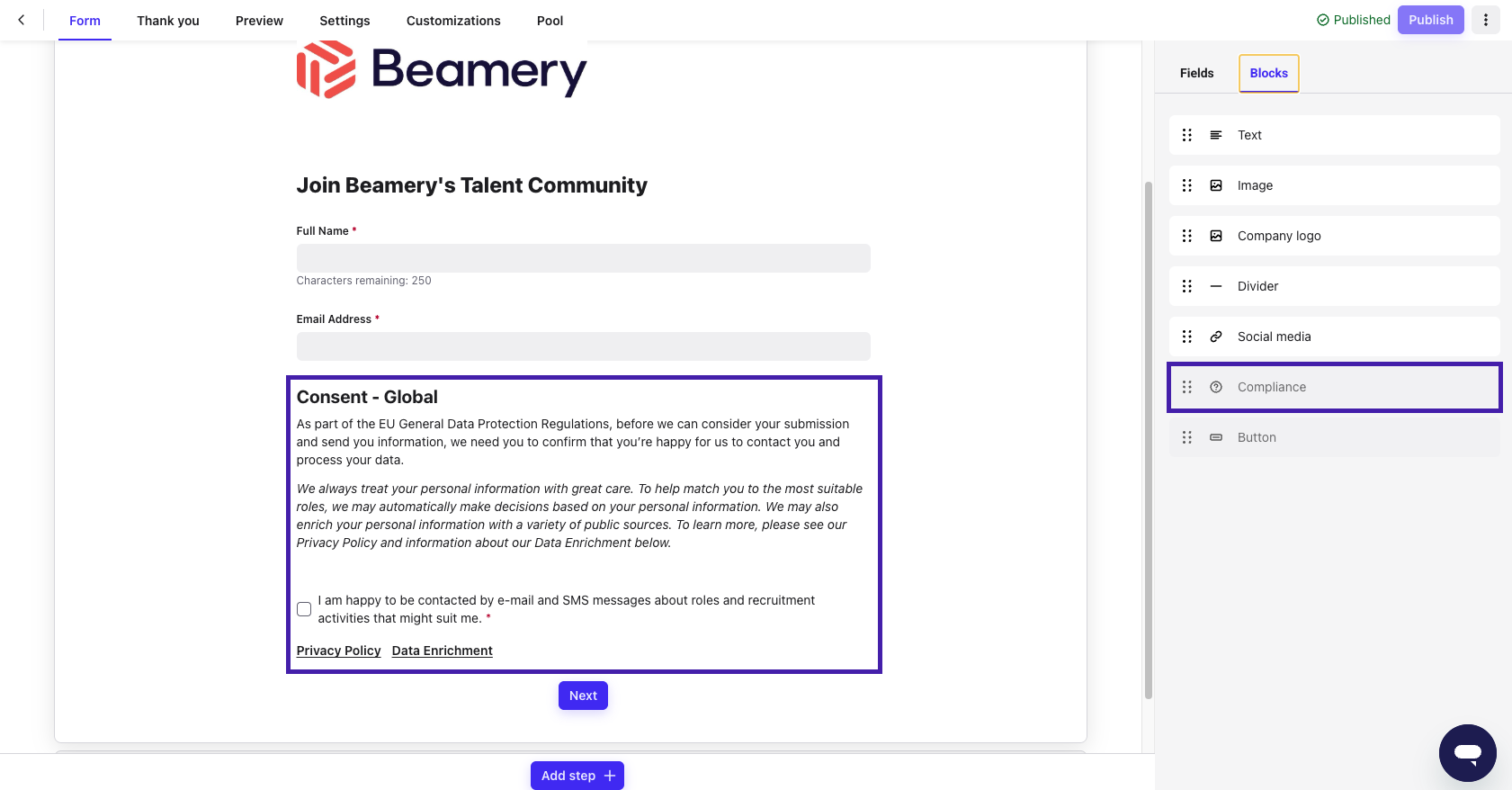This screenshot has height=790, width=1512.
Task: Click the Next button on form
Action: [x=583, y=696]
